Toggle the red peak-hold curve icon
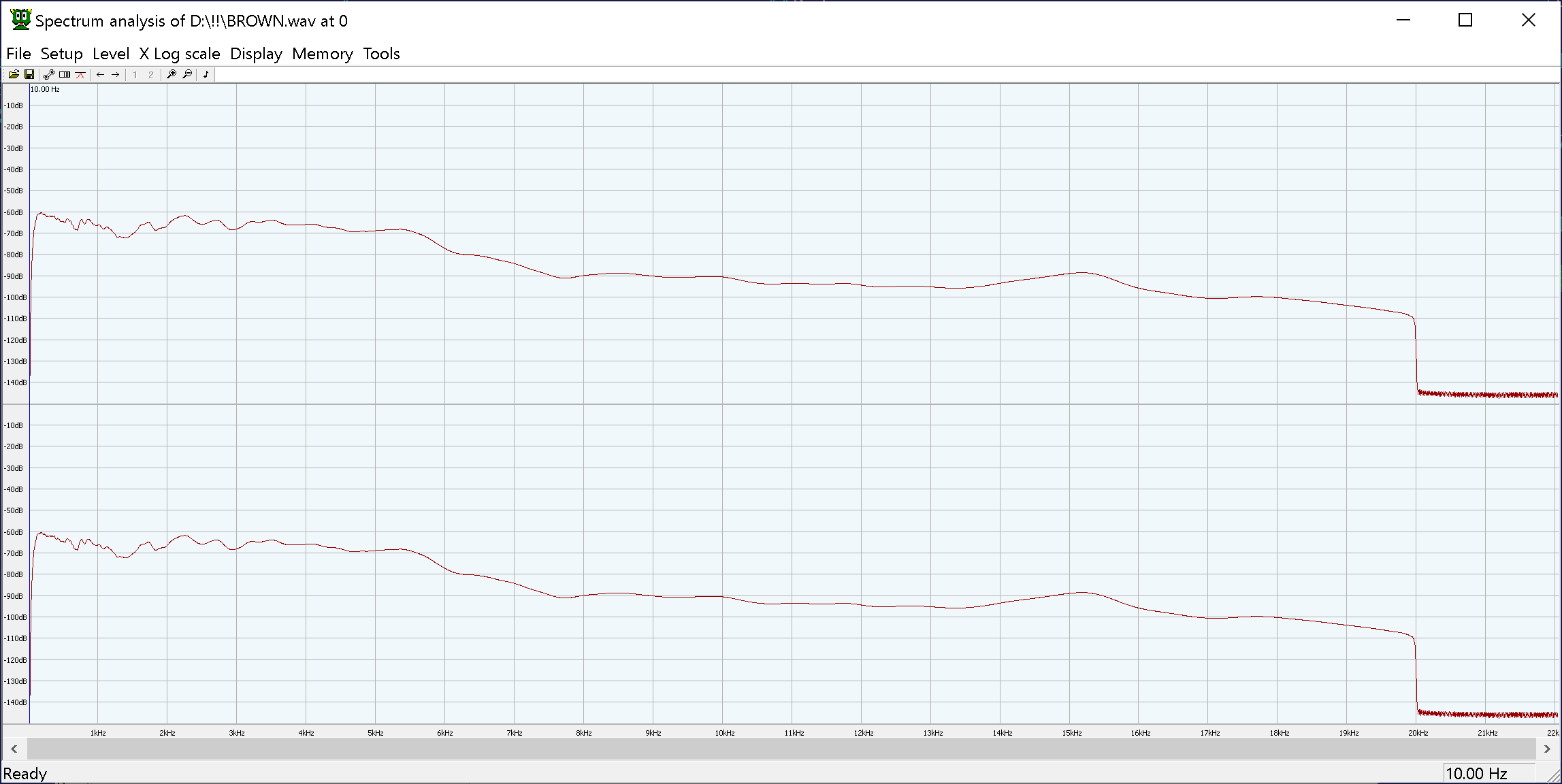Image resolution: width=1562 pixels, height=784 pixels. 80,75
